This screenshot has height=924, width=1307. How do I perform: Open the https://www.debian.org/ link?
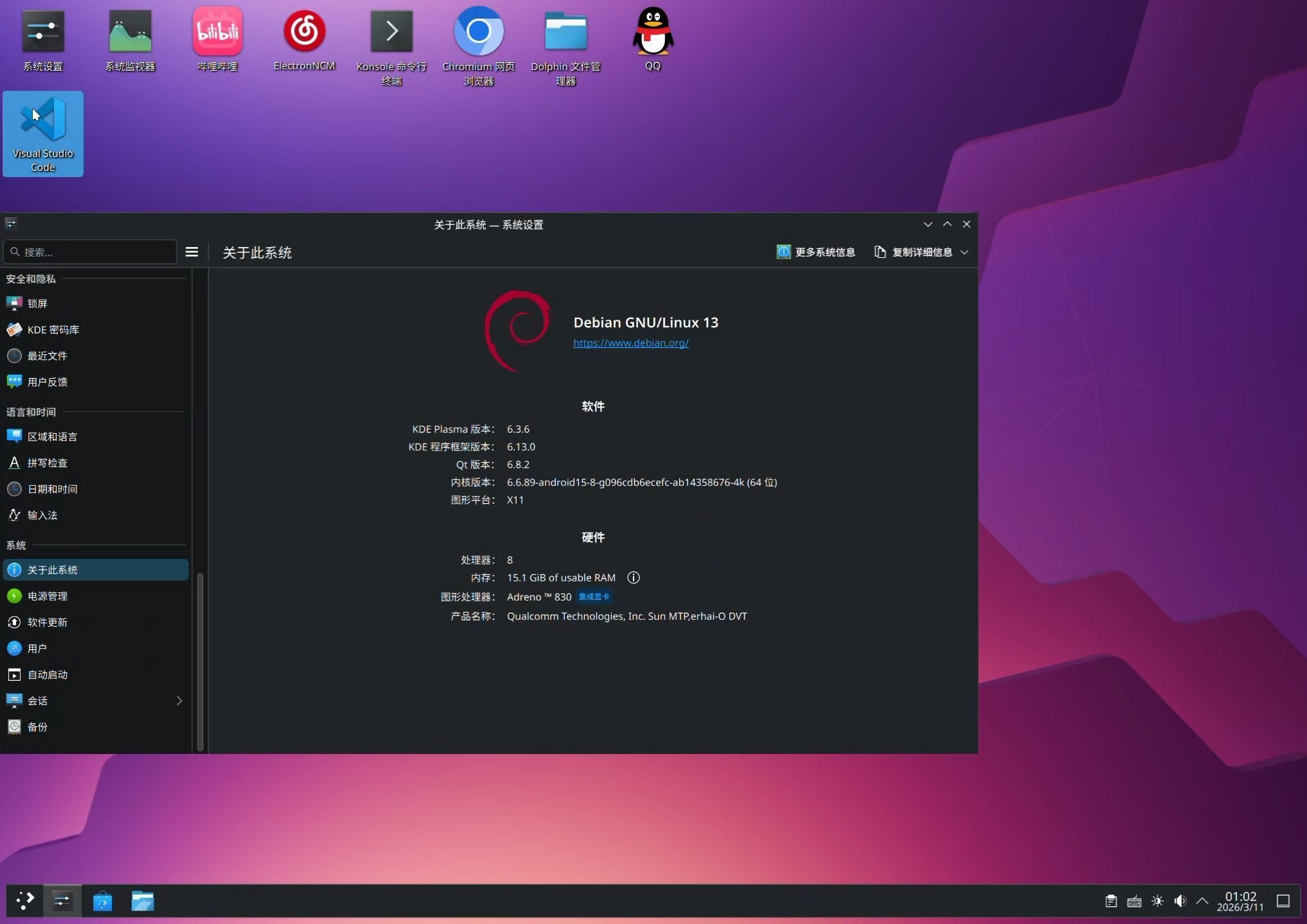click(631, 343)
